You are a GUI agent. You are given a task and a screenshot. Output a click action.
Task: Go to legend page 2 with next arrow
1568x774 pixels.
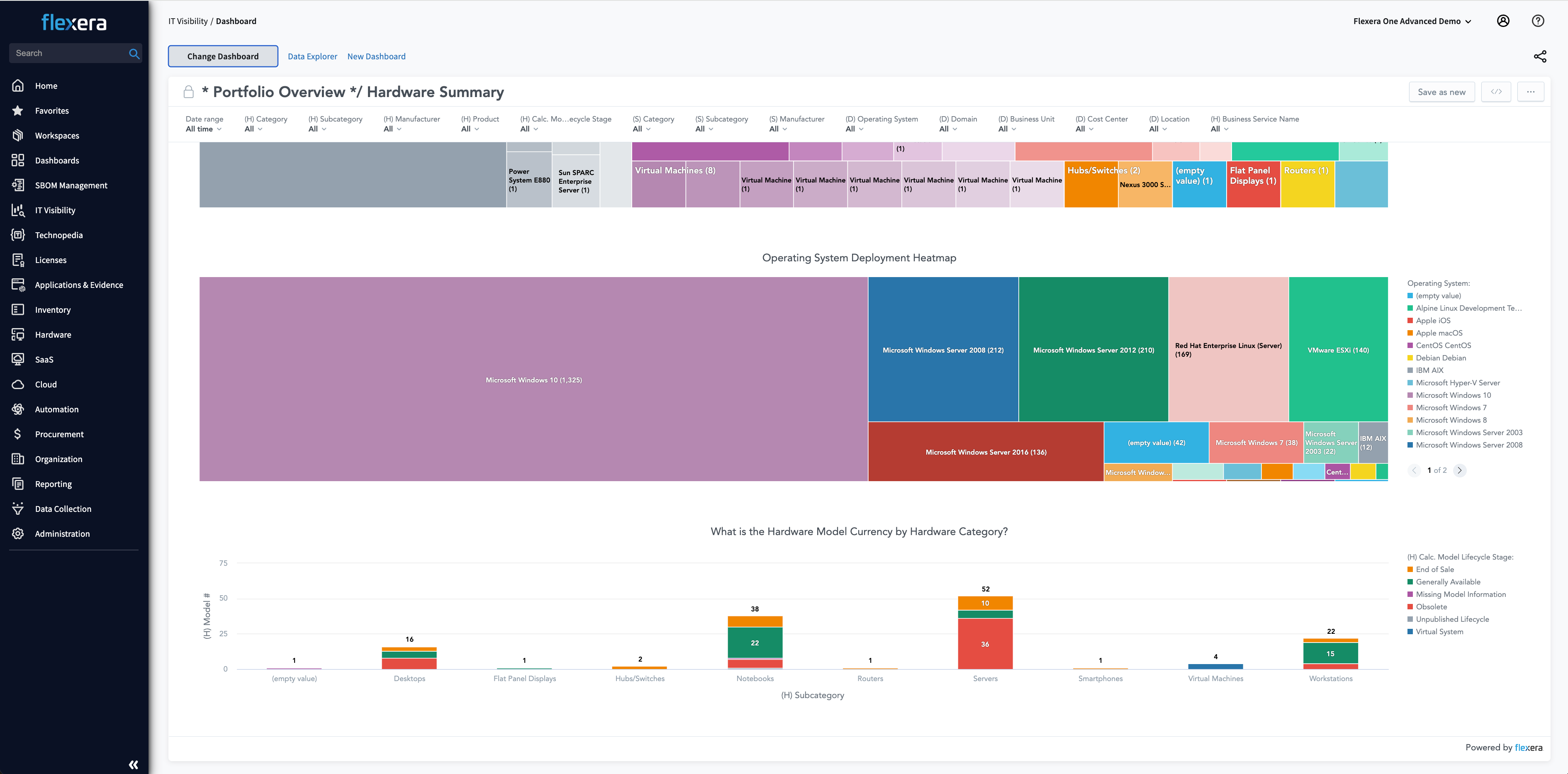[1459, 470]
